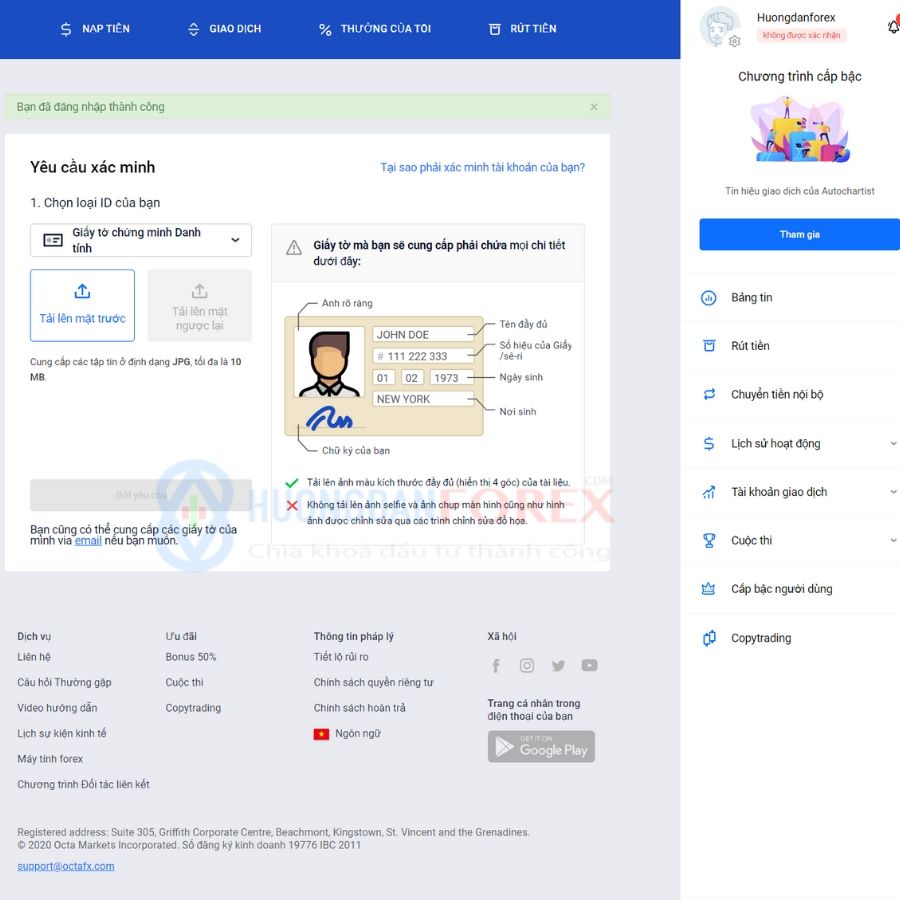Click the Tài khoản giao dịch chart icon

709,492
